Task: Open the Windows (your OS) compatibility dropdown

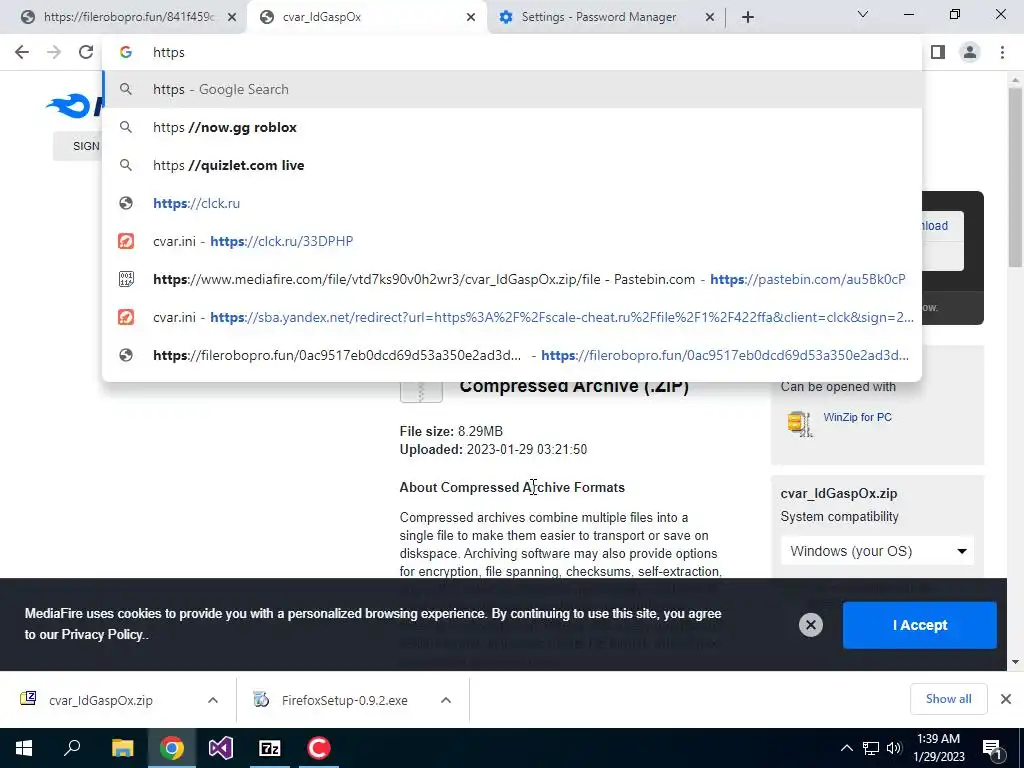Action: (877, 551)
